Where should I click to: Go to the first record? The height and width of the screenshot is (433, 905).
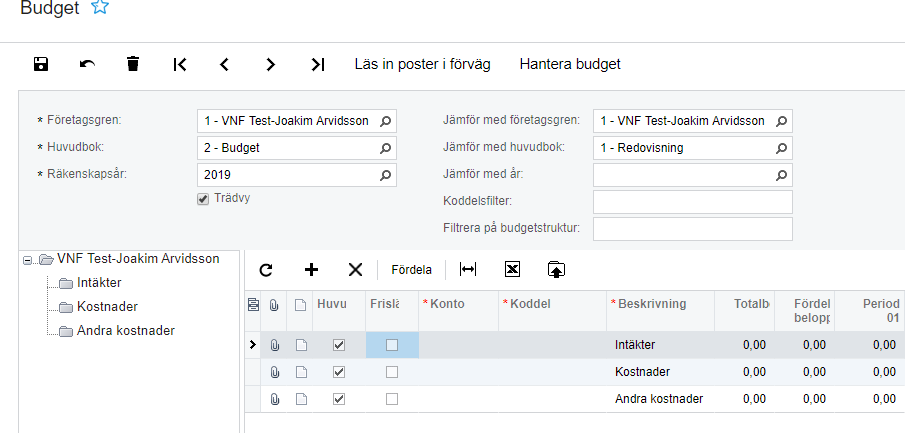tap(180, 64)
